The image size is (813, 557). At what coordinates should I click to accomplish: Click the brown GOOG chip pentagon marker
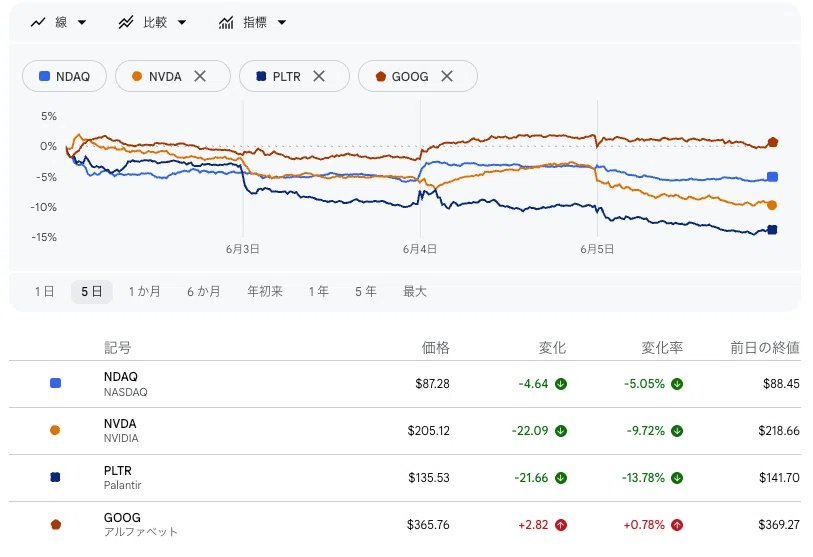click(381, 76)
